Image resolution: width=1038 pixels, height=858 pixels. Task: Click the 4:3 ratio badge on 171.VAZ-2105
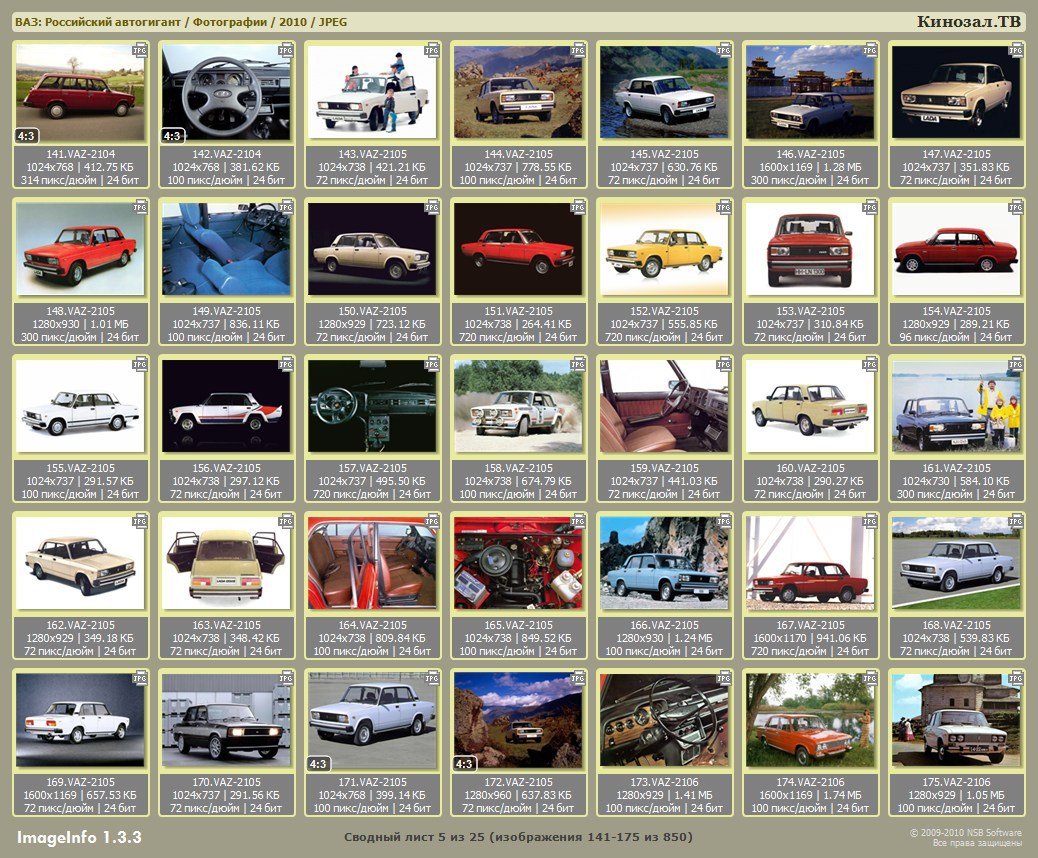click(x=319, y=764)
